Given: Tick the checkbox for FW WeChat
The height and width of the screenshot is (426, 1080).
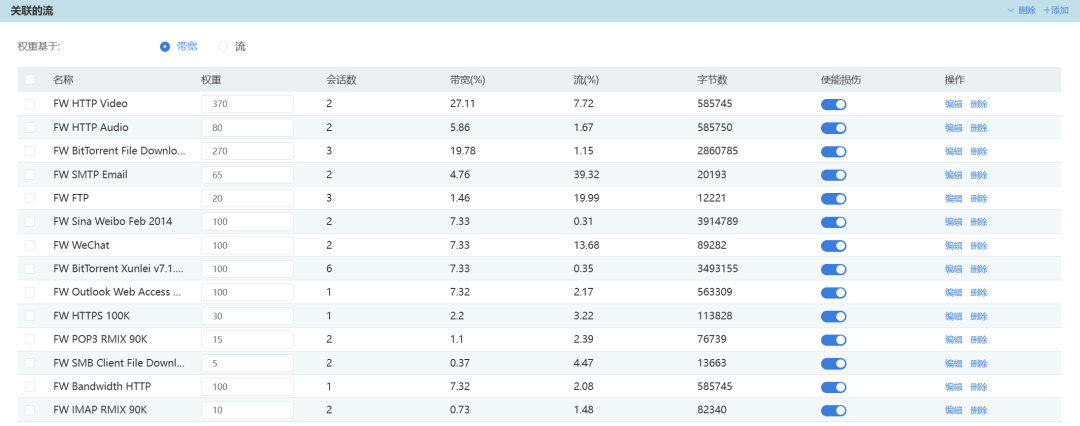Looking at the screenshot, I should click(x=30, y=245).
